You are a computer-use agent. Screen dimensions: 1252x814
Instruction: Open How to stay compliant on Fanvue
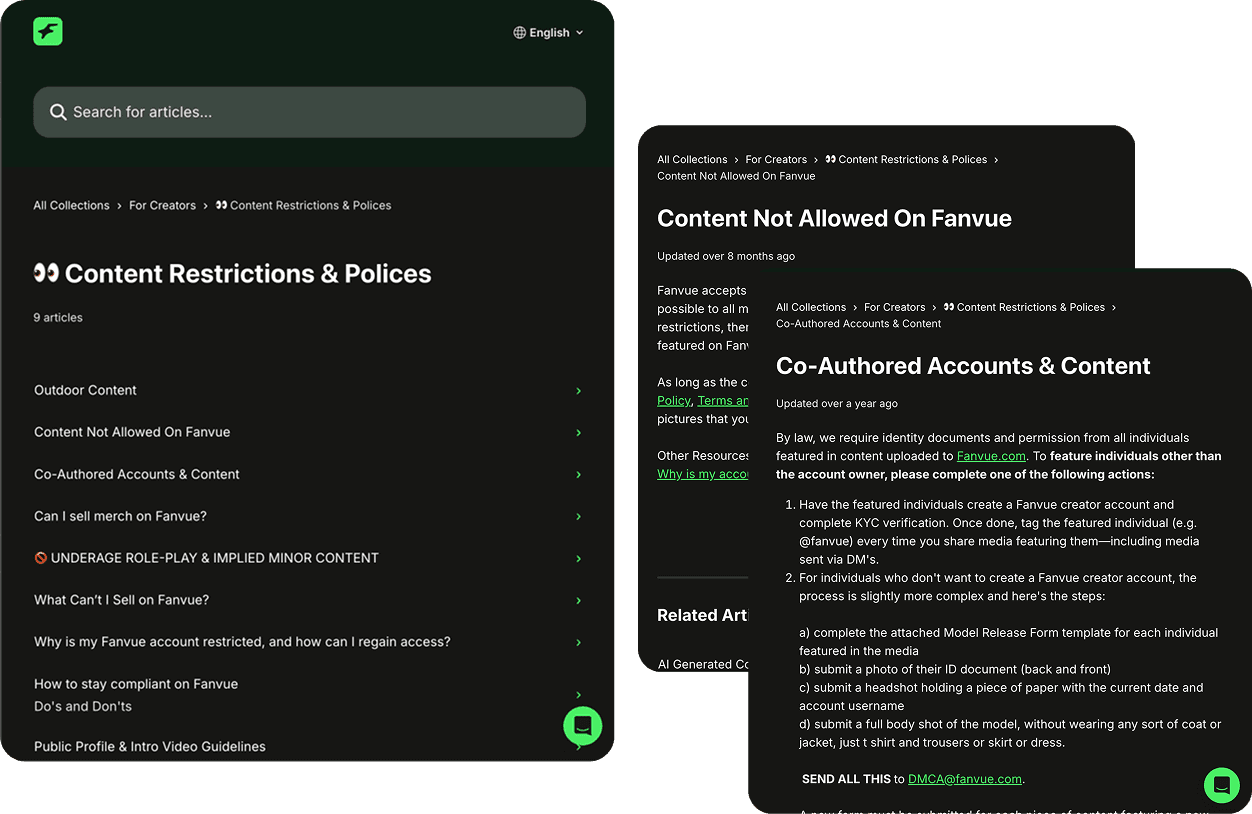click(x=136, y=684)
